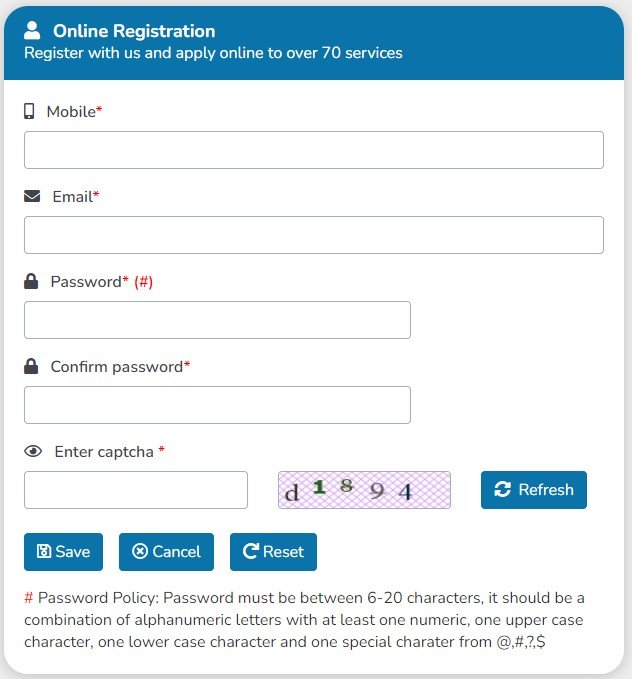Click the floppy disk icon in Save
Screen dimensions: 632x679
pos(44,552)
